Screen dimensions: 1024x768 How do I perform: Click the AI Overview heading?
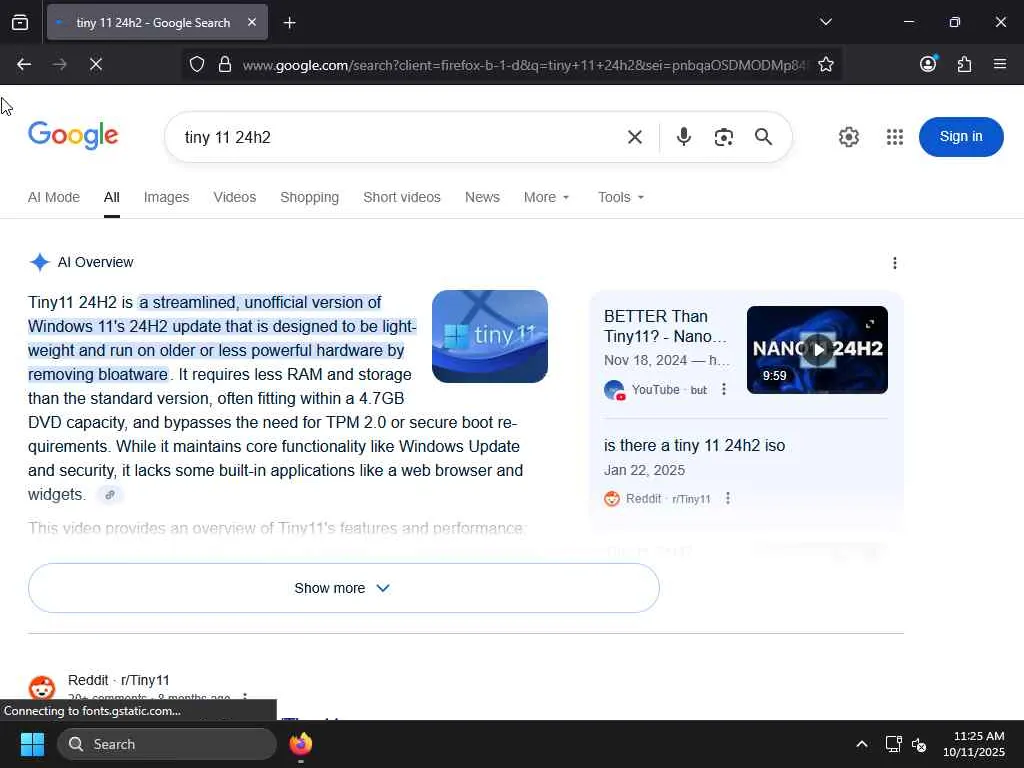(x=95, y=262)
